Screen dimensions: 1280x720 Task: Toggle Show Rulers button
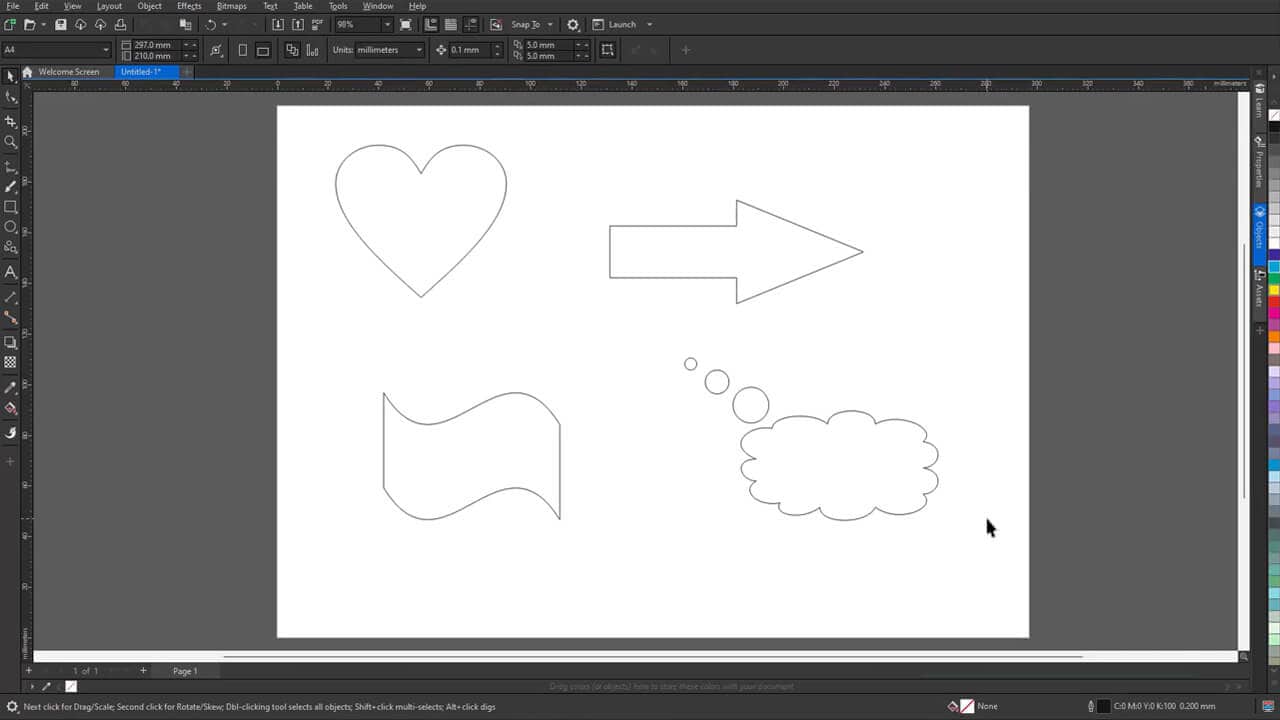click(431, 24)
